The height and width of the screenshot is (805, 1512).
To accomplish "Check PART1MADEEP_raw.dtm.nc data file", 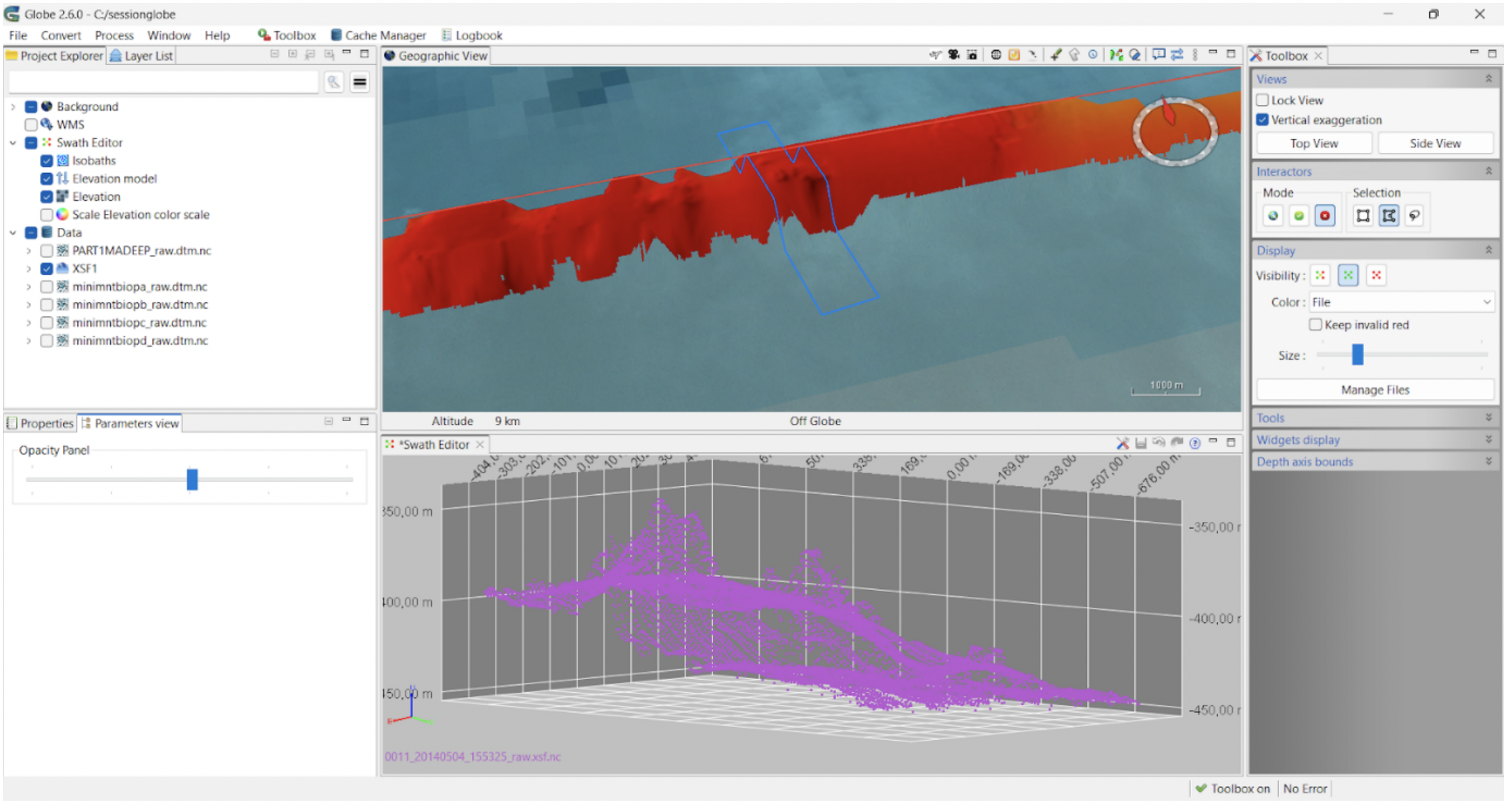I will click(x=46, y=251).
